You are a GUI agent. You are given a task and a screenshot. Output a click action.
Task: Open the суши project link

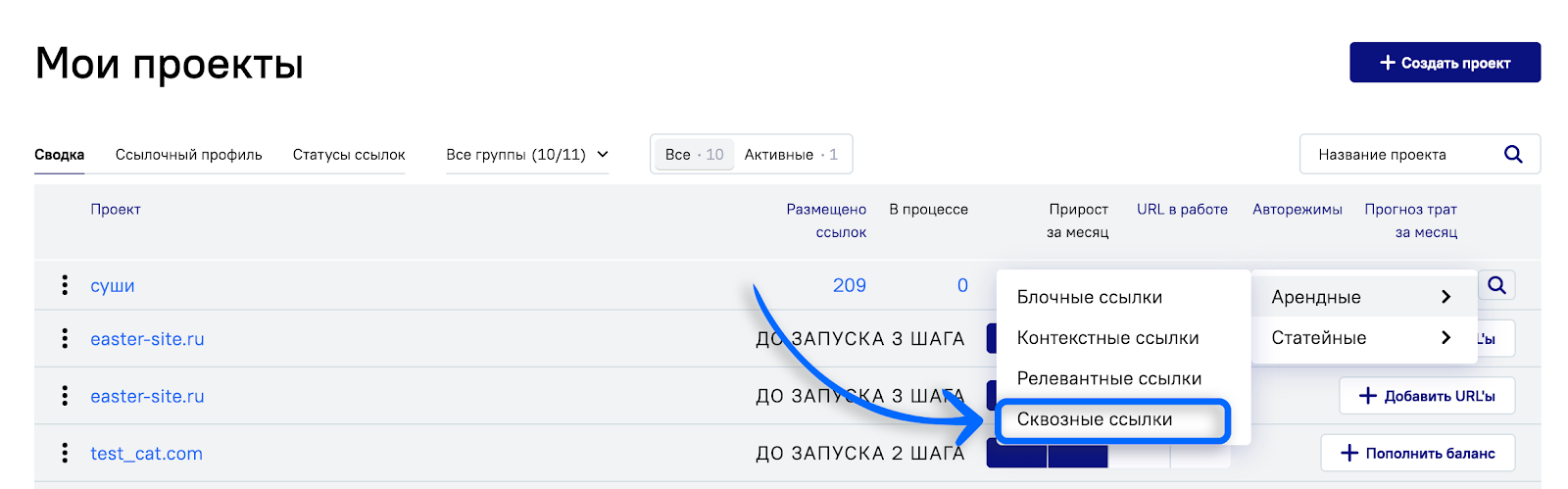coord(113,285)
